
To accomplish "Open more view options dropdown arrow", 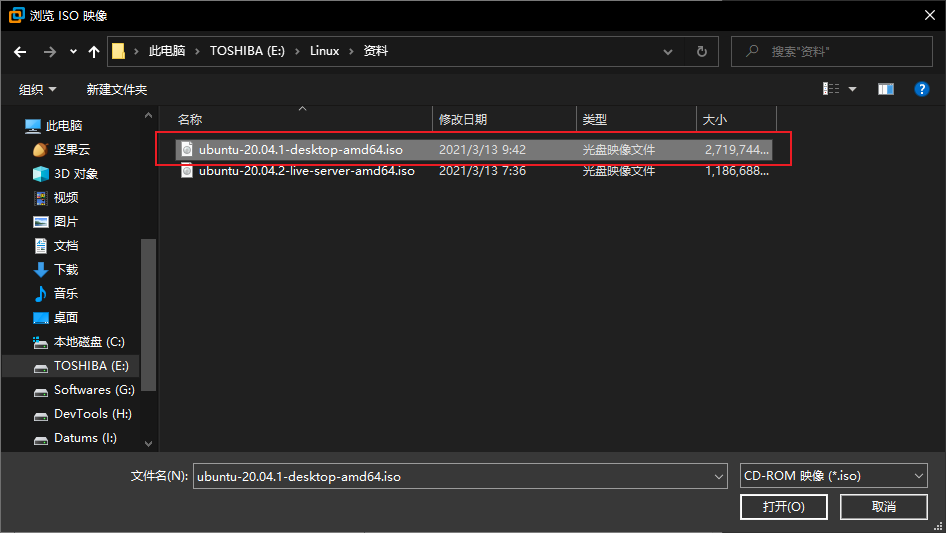I will tap(852, 89).
